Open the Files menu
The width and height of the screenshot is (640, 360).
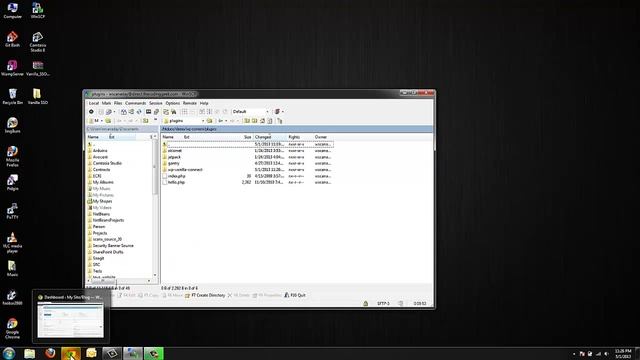(x=118, y=103)
